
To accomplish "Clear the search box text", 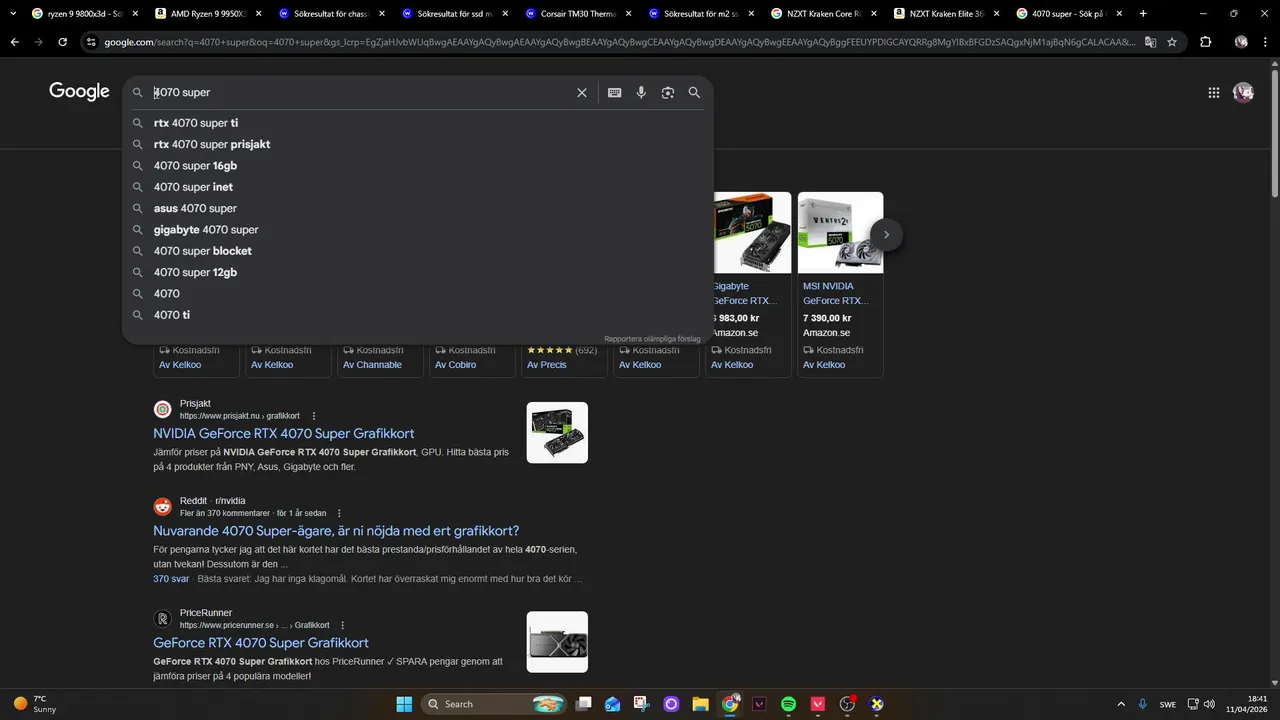I will [582, 92].
